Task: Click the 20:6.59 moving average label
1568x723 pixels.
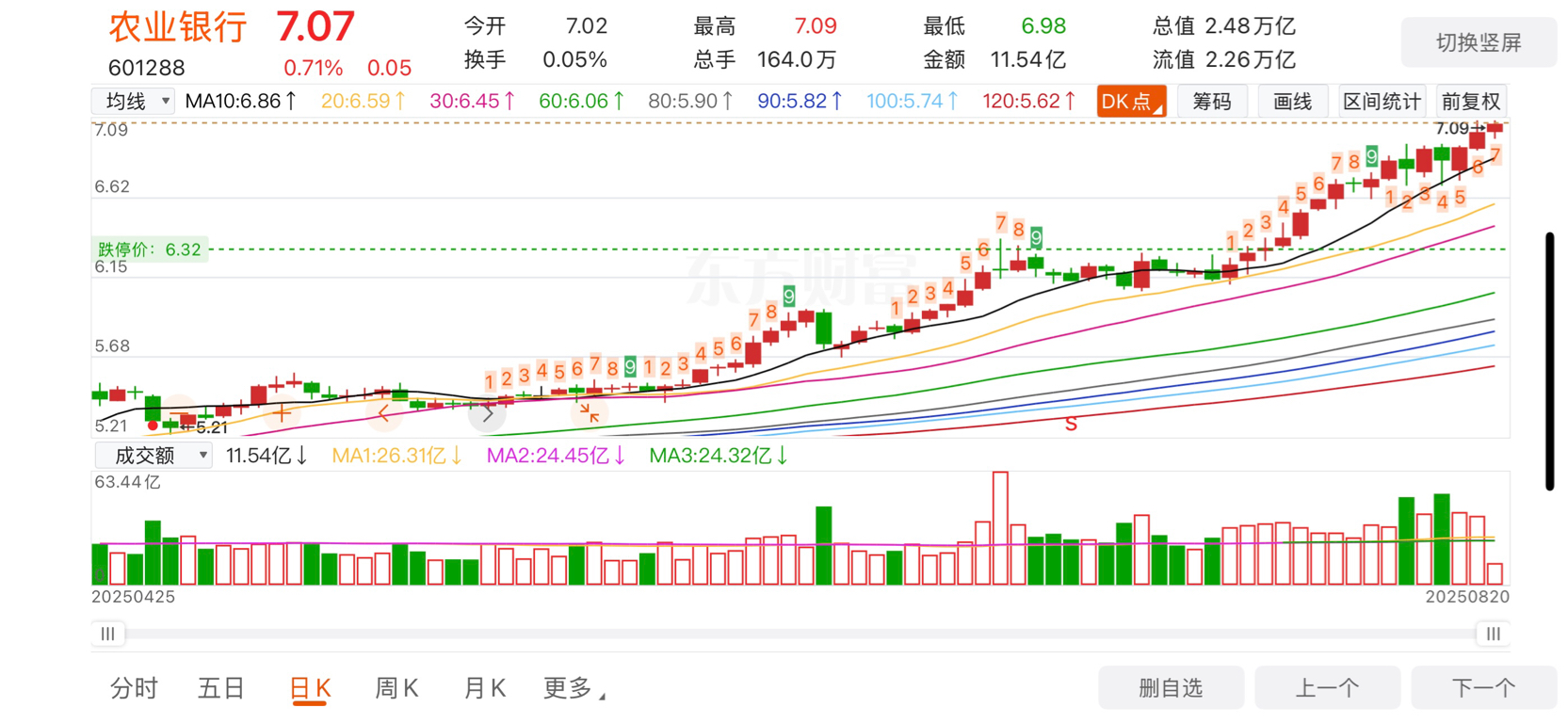Action: click(364, 101)
